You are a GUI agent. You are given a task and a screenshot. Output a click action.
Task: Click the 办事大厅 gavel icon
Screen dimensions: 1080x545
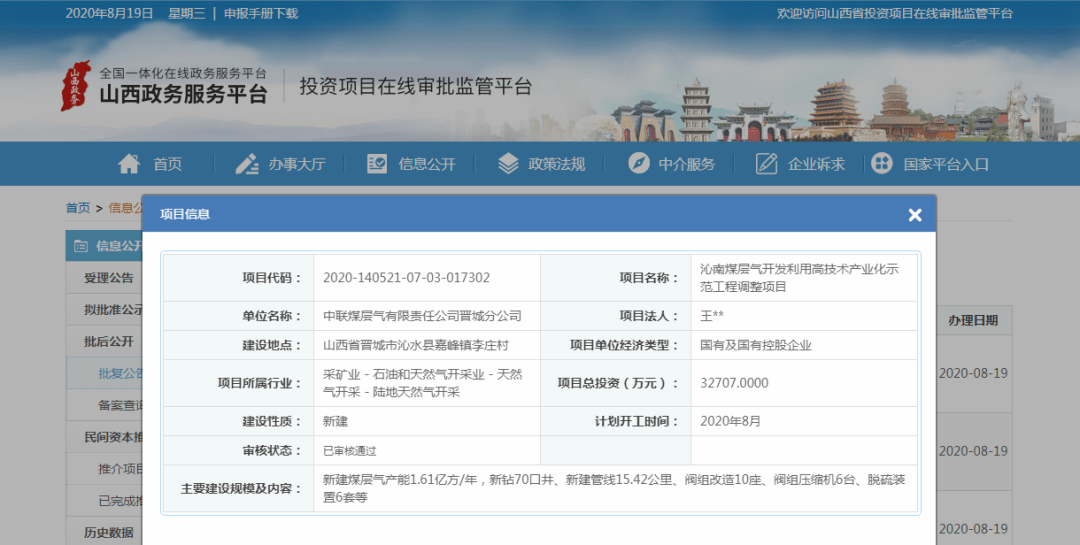click(x=247, y=164)
